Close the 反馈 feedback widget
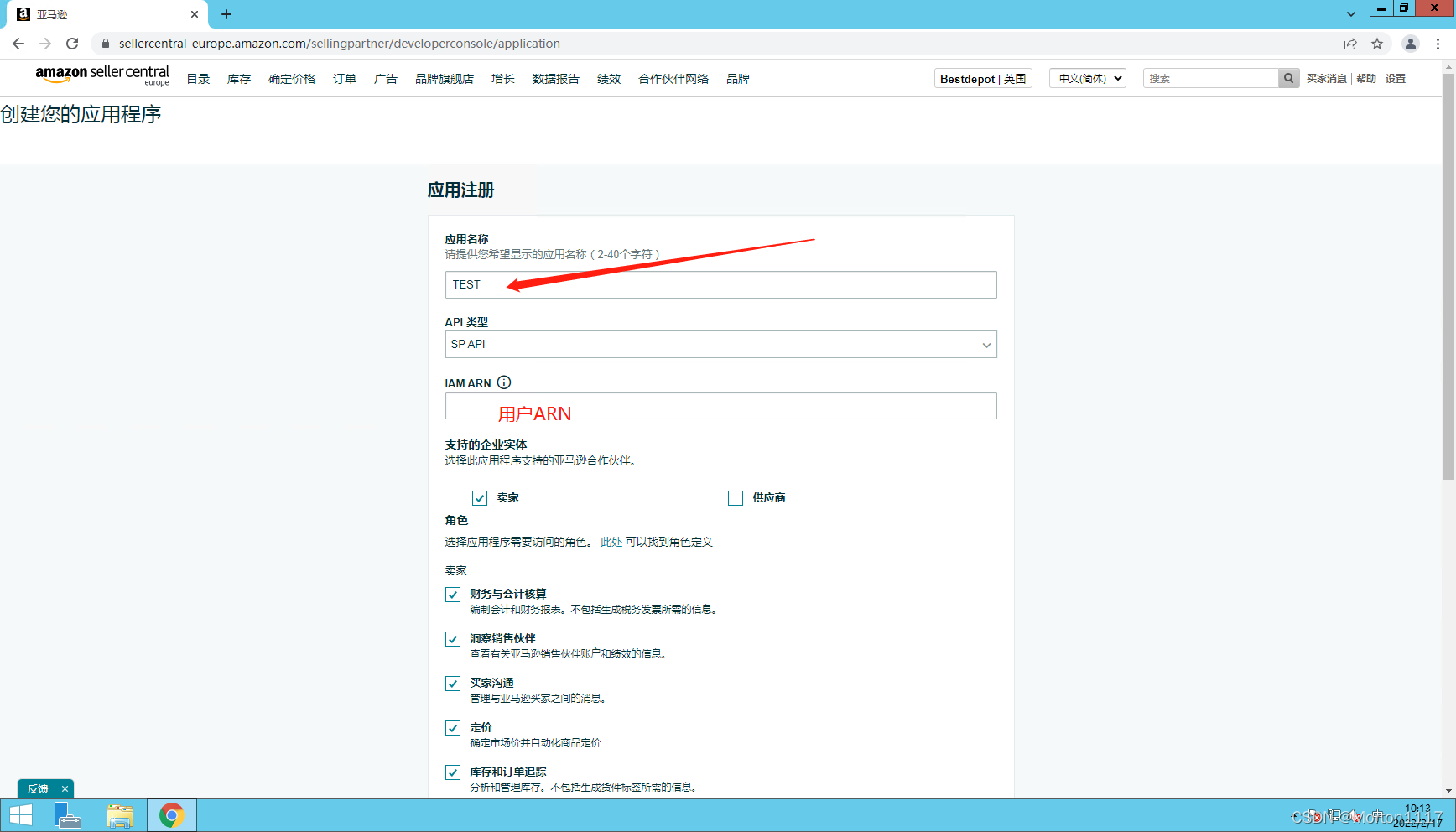The height and width of the screenshot is (832, 1456). tap(65, 789)
